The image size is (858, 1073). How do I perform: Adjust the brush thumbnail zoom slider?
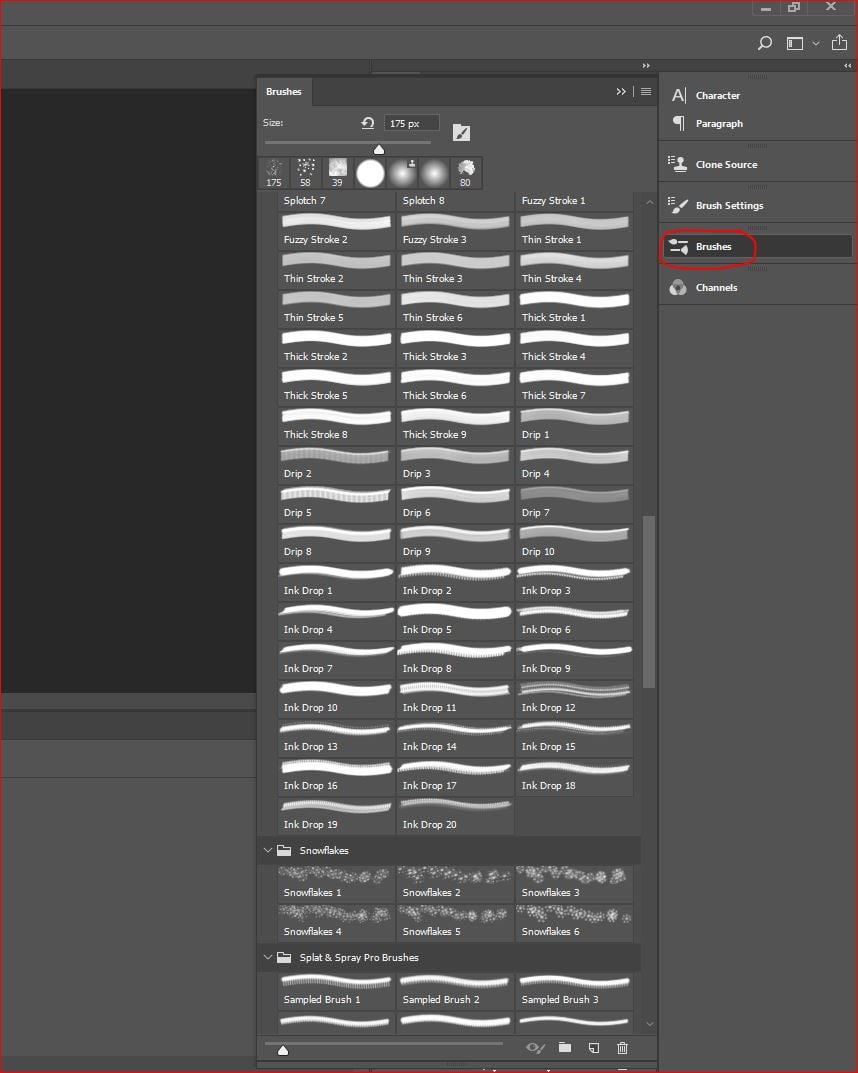pyautogui.click(x=283, y=1050)
